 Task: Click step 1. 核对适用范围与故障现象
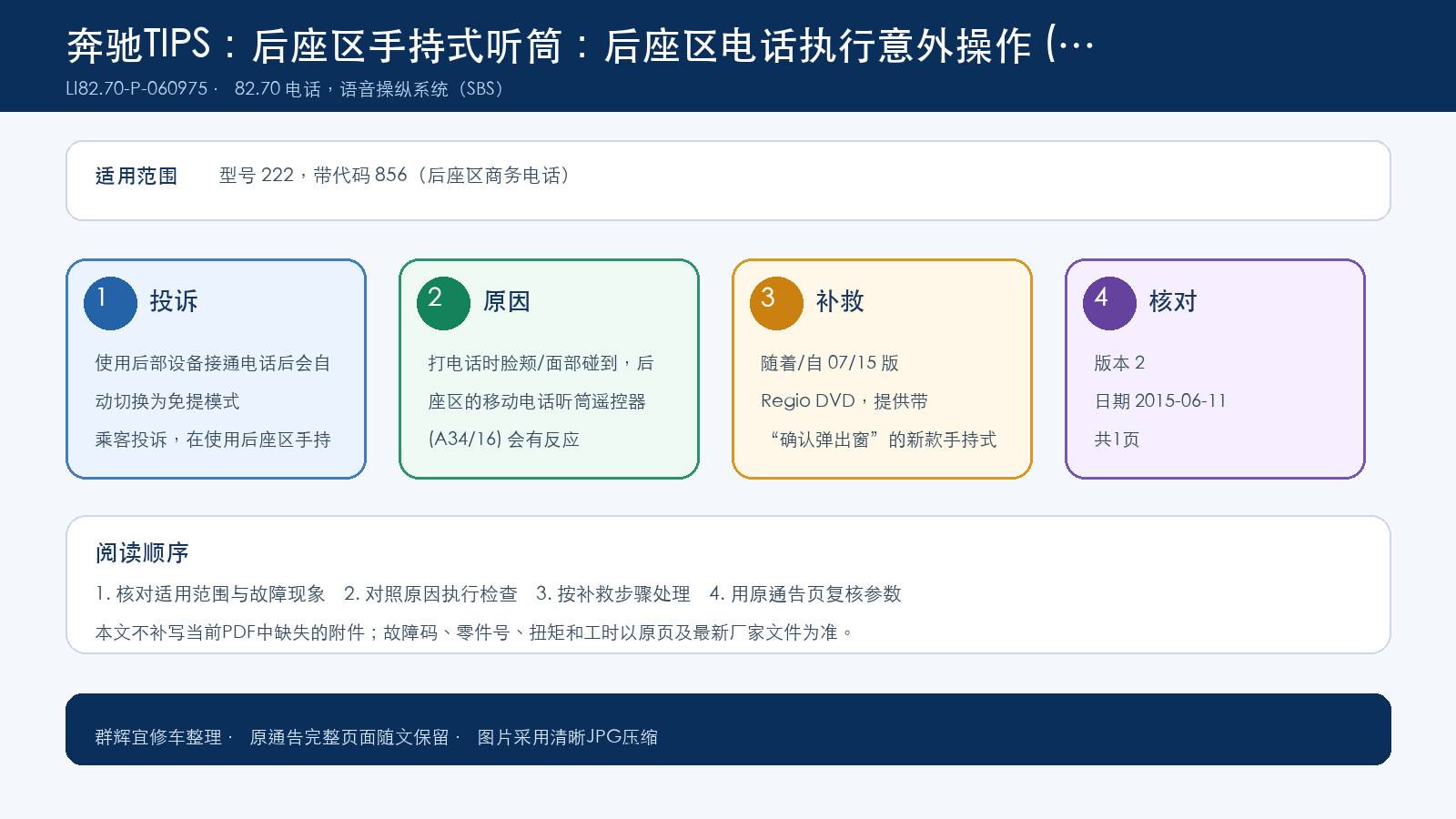210,594
